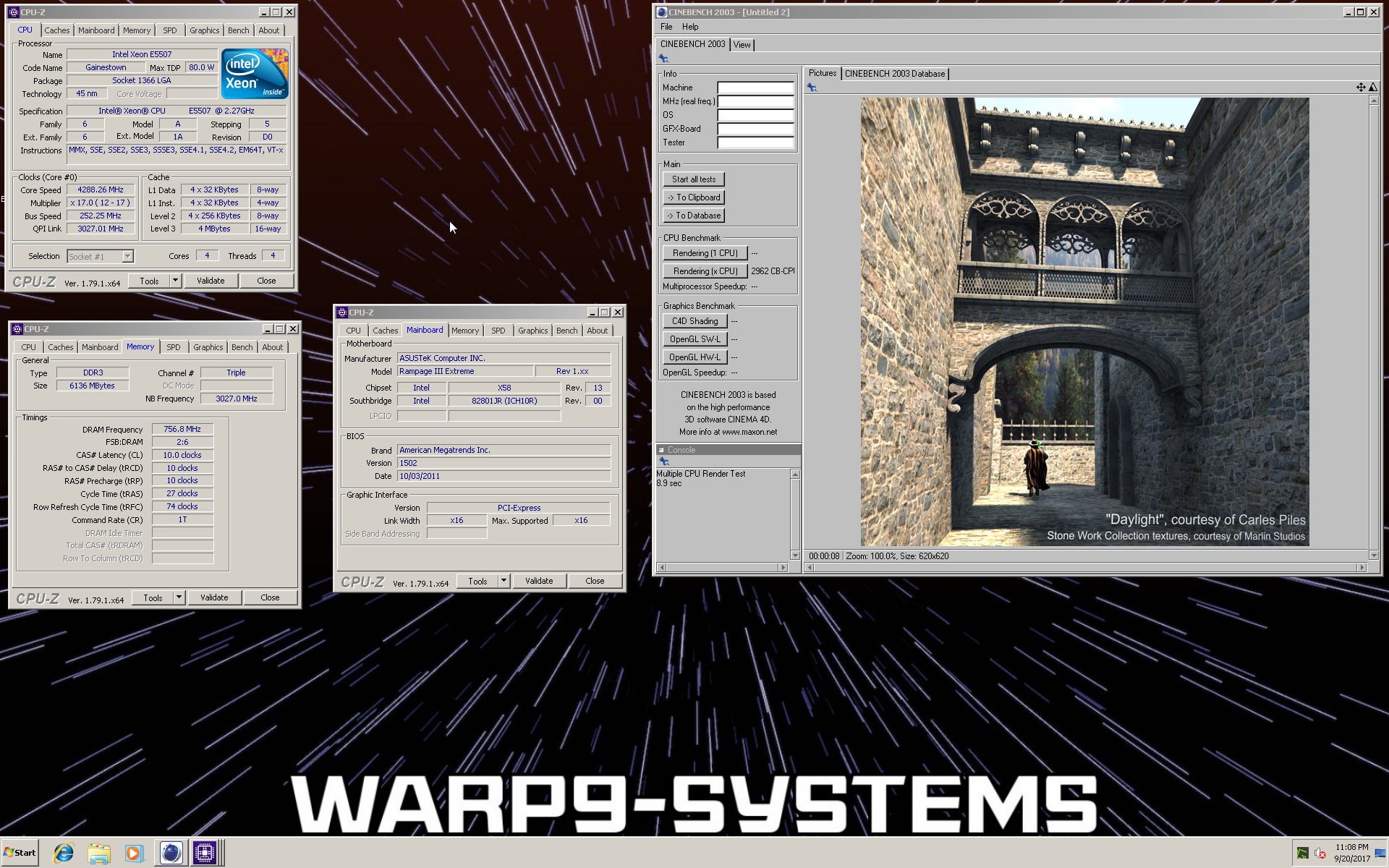This screenshot has width=1389, height=868.
Task: Click Close button in the CPU-Z Memory window
Action: click(x=270, y=597)
